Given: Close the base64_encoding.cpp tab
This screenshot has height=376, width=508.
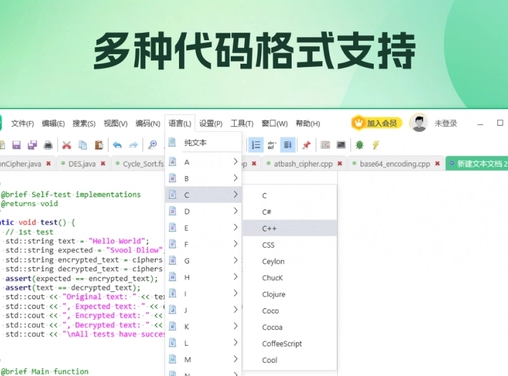Looking at the screenshot, I should coord(437,163).
